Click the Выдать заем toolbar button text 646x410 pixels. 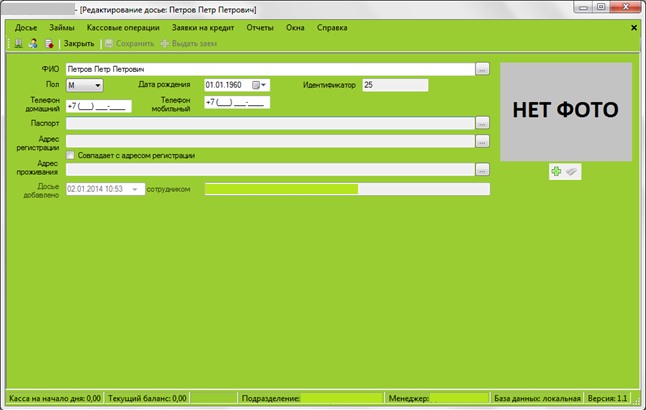(194, 43)
